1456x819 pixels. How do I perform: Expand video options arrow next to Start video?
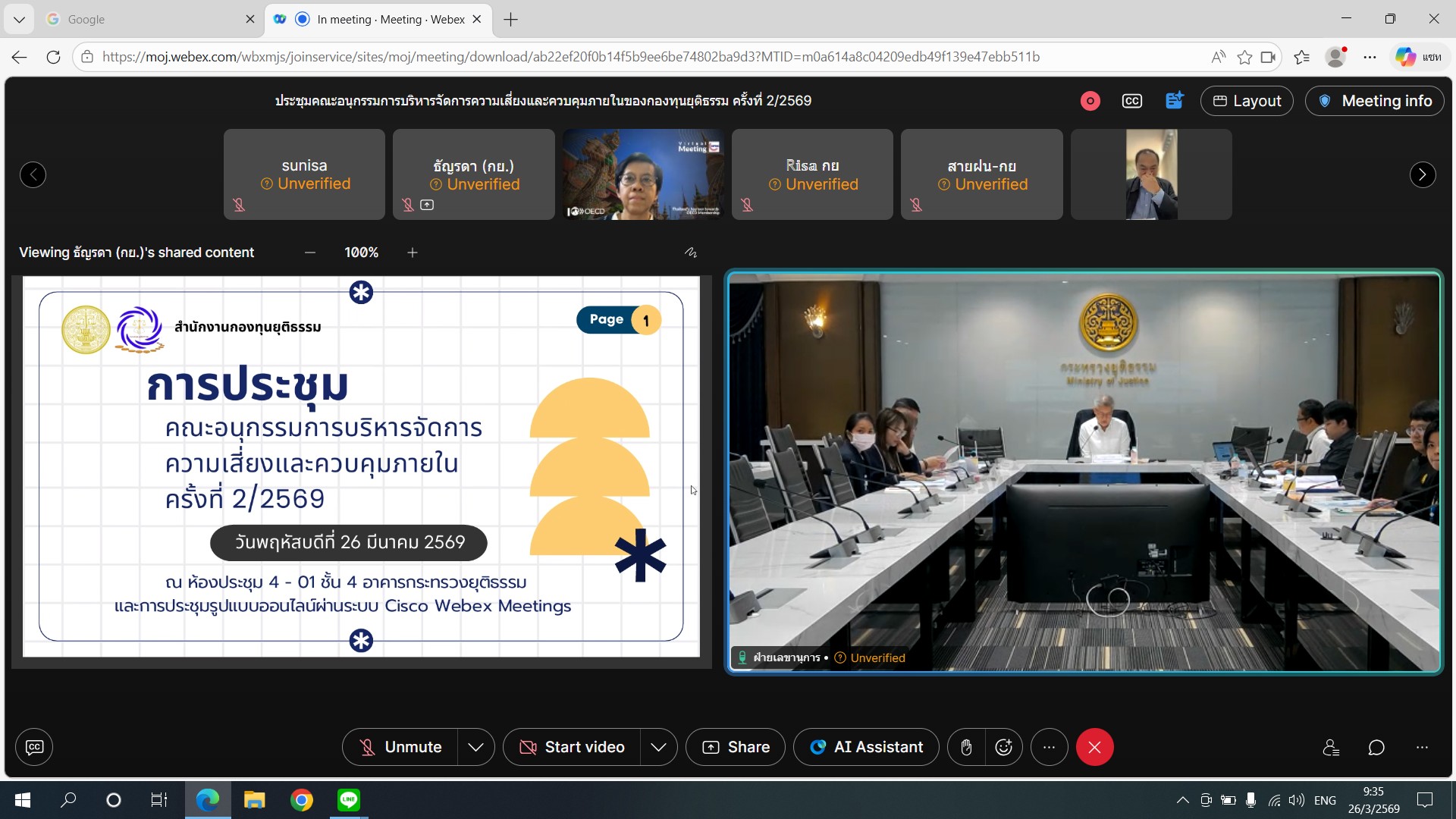point(658,747)
